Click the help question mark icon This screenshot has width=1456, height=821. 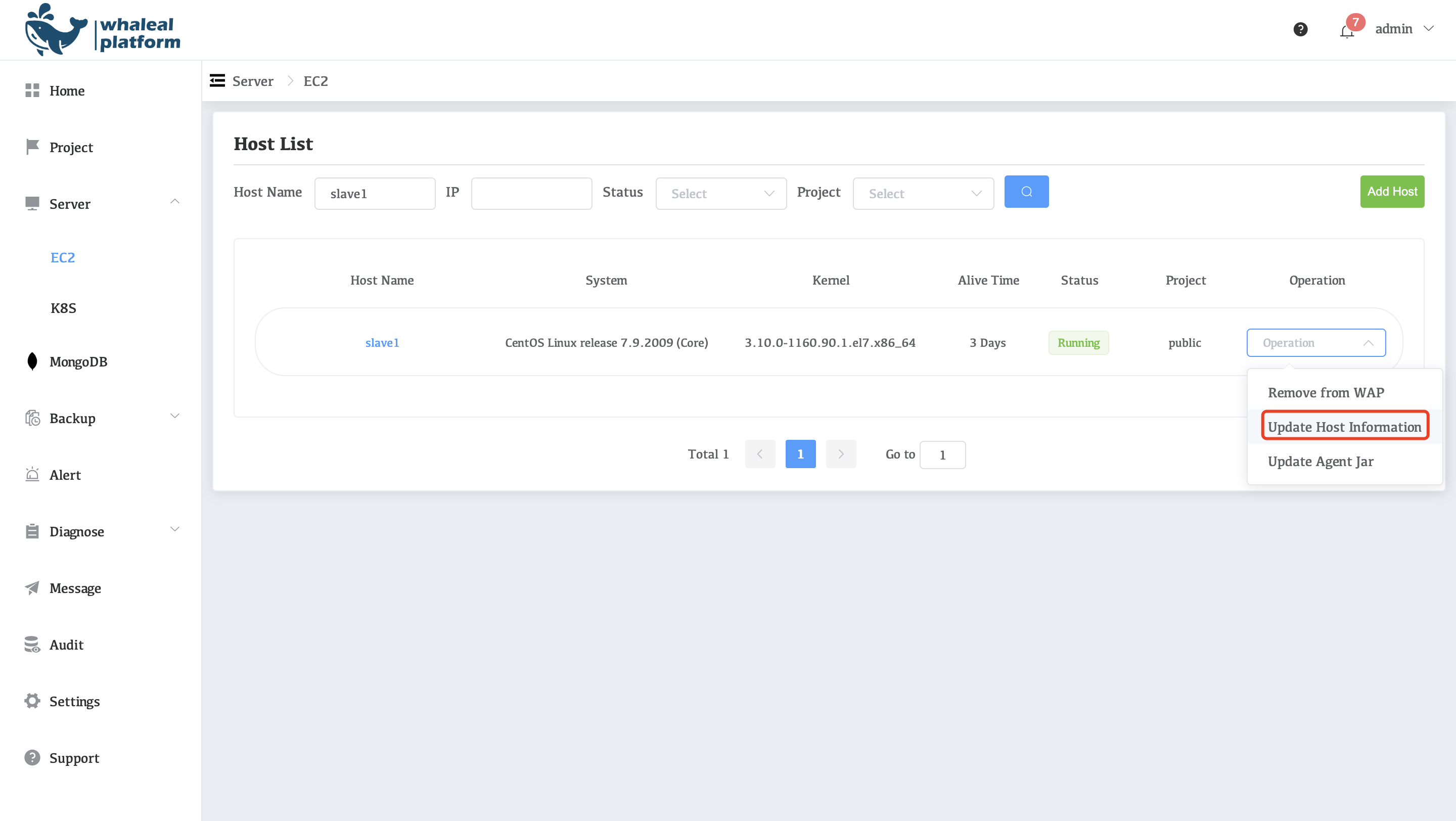pyautogui.click(x=1300, y=29)
